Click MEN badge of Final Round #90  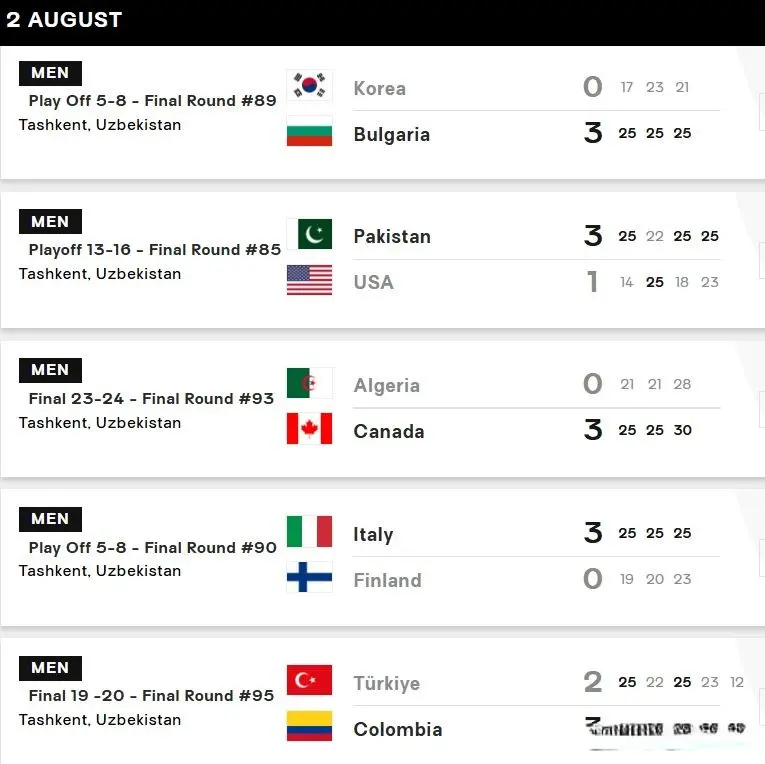50,519
